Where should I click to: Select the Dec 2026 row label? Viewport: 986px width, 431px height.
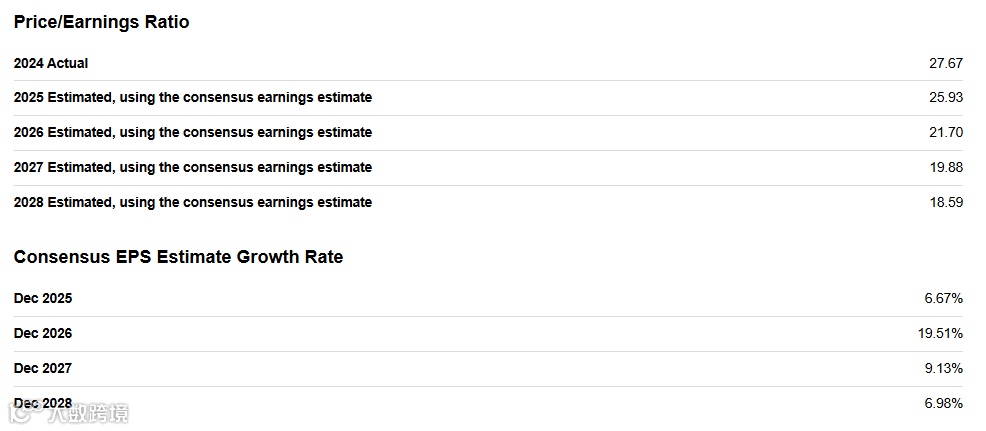coord(43,333)
